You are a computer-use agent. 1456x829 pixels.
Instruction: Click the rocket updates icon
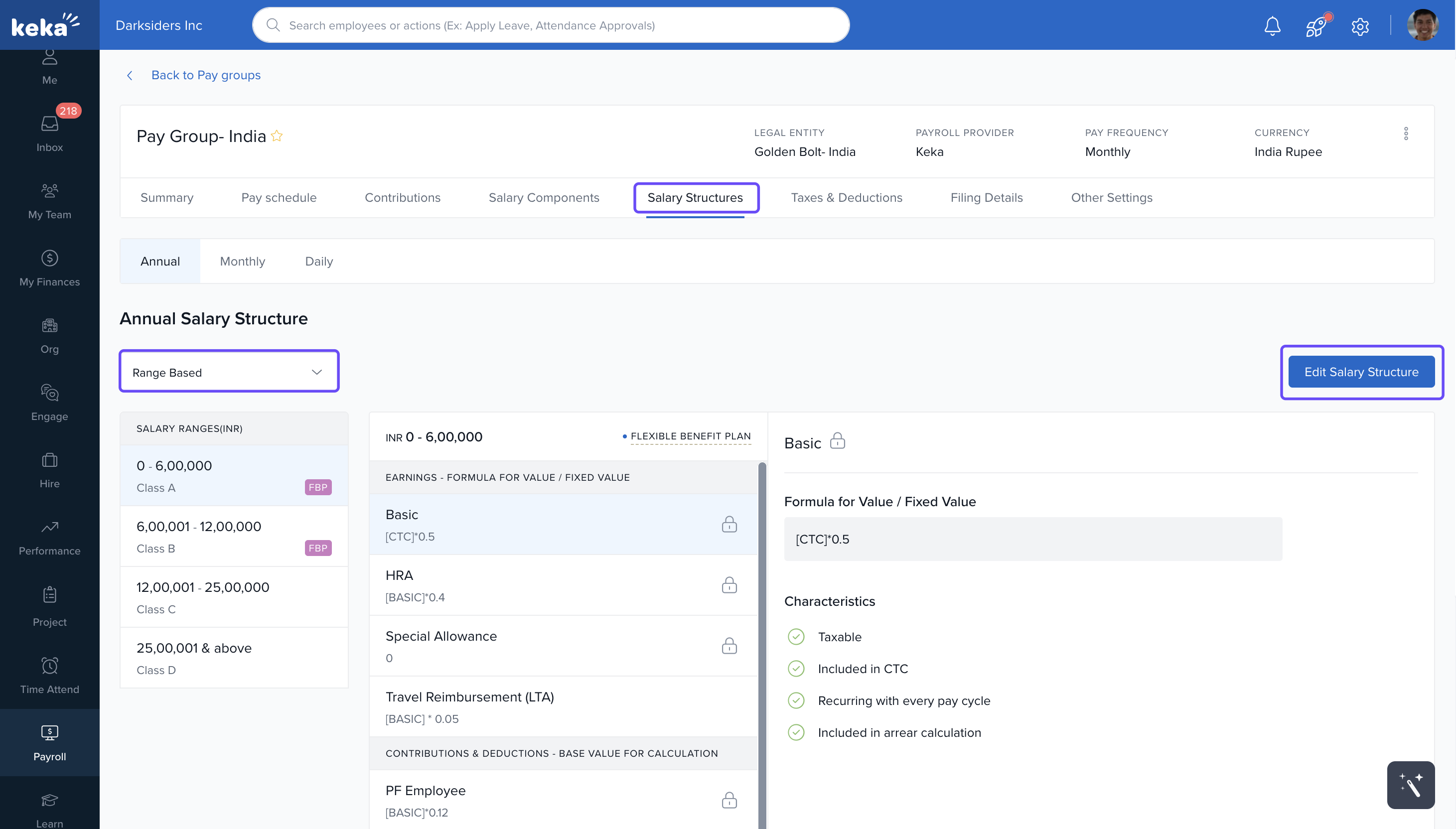click(x=1316, y=25)
